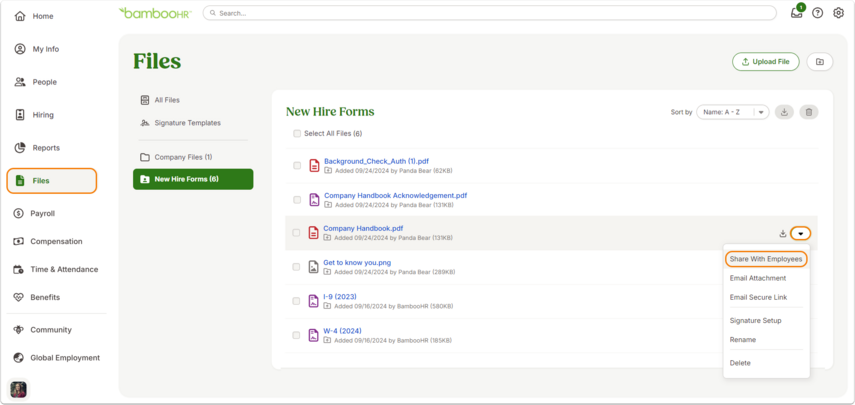Click the user profile avatar
Image resolution: width=855 pixels, height=405 pixels.
click(x=19, y=389)
